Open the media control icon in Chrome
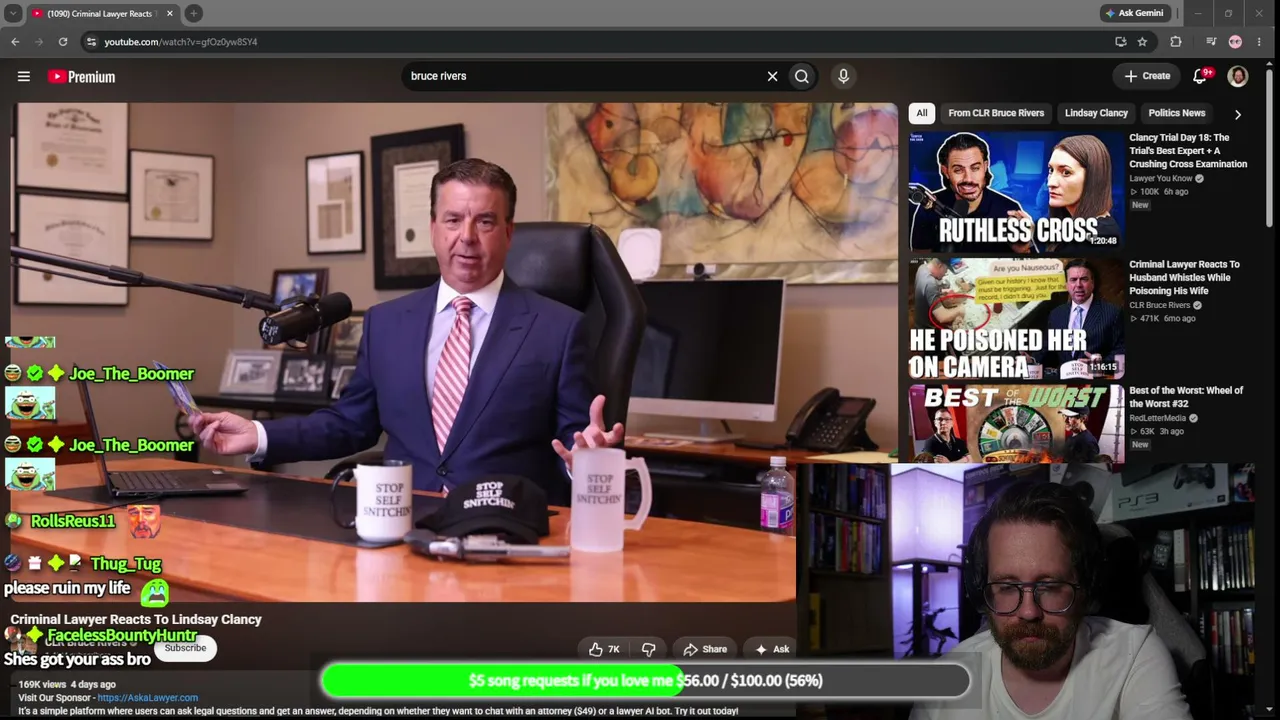This screenshot has height=720, width=1280. 1211,42
